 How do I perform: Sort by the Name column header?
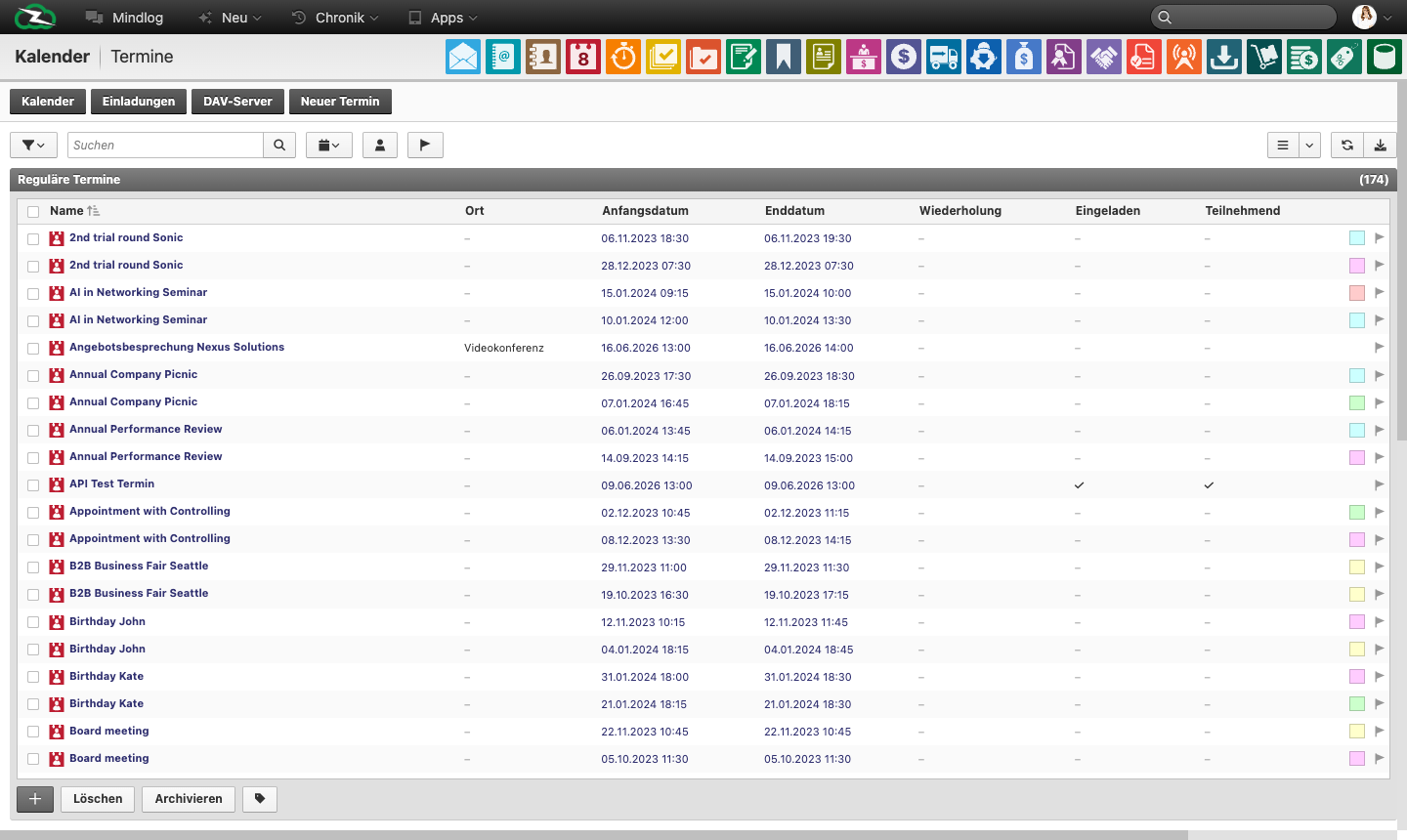pyautogui.click(x=66, y=211)
